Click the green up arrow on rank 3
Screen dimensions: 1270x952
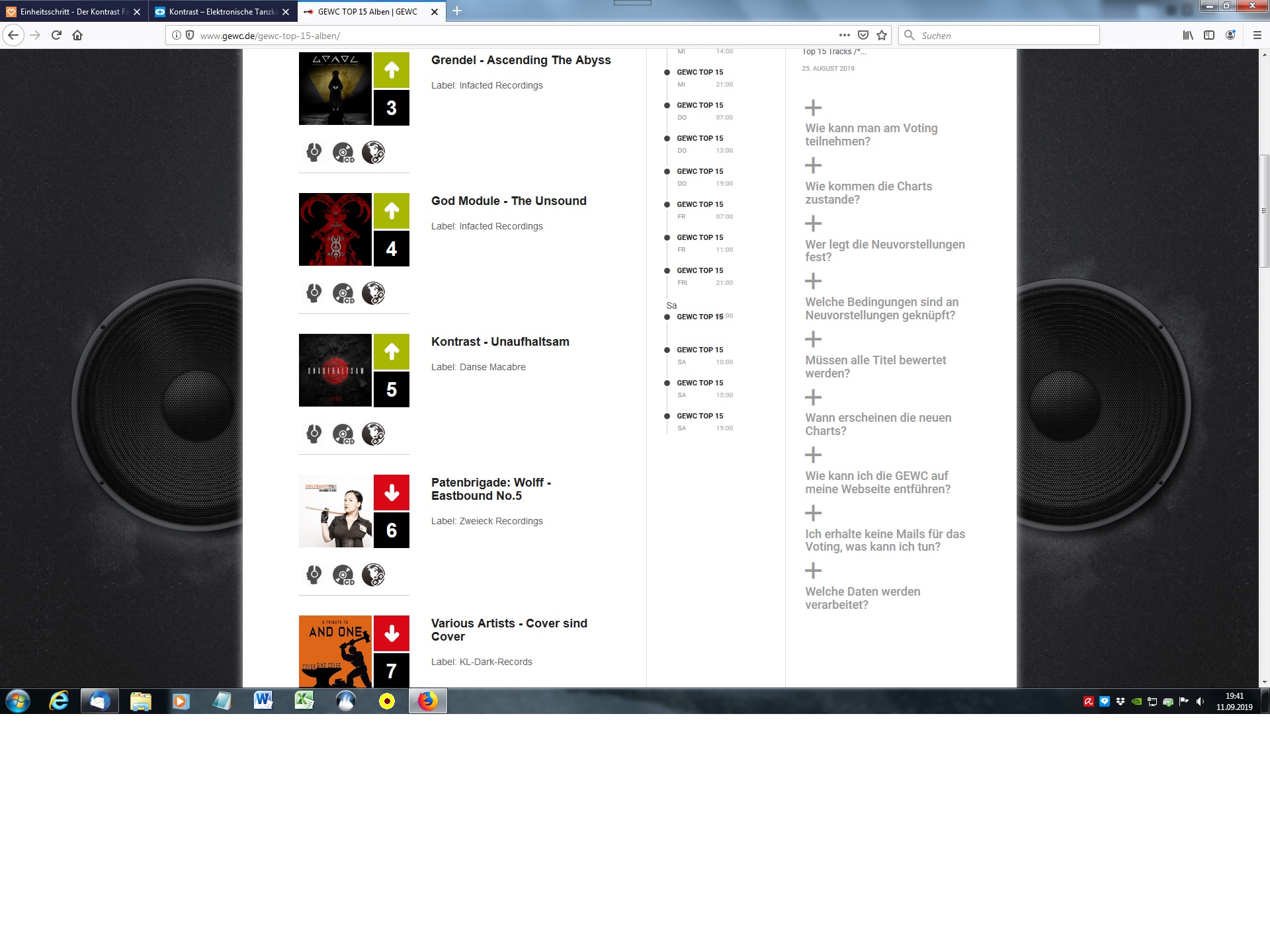(x=392, y=70)
